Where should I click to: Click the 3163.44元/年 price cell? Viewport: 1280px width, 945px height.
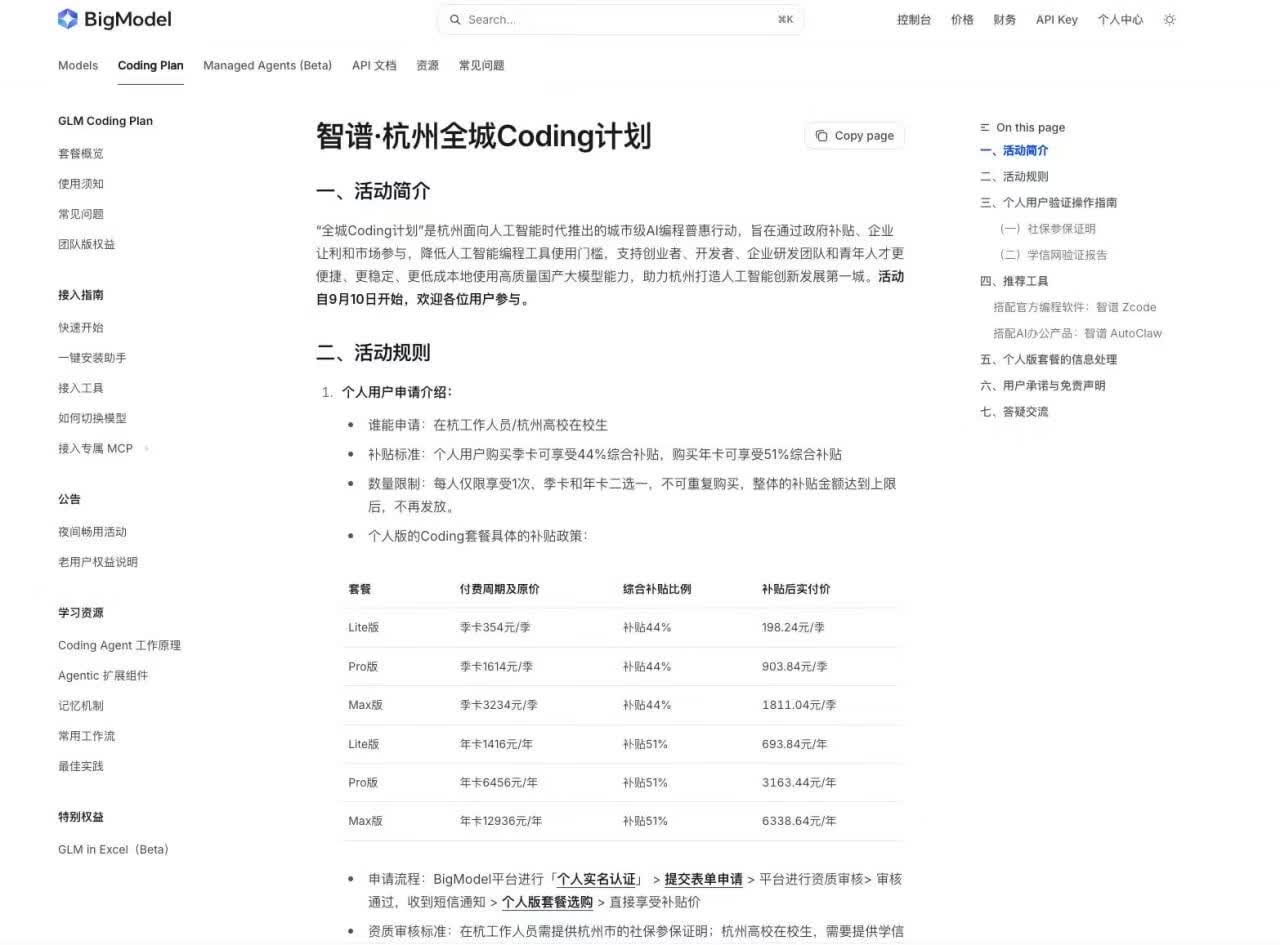click(799, 782)
